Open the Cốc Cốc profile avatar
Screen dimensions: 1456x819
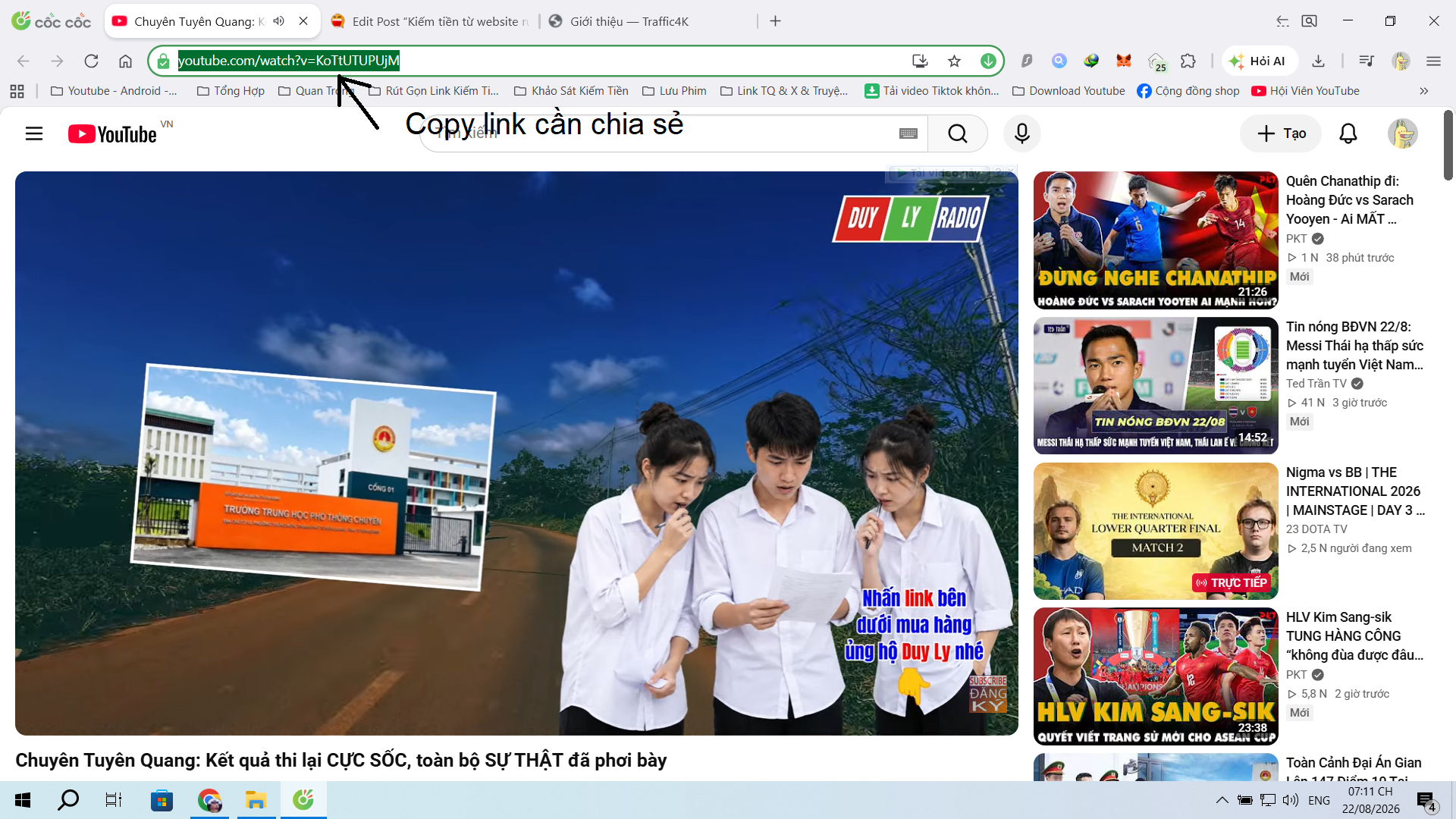tap(1401, 61)
